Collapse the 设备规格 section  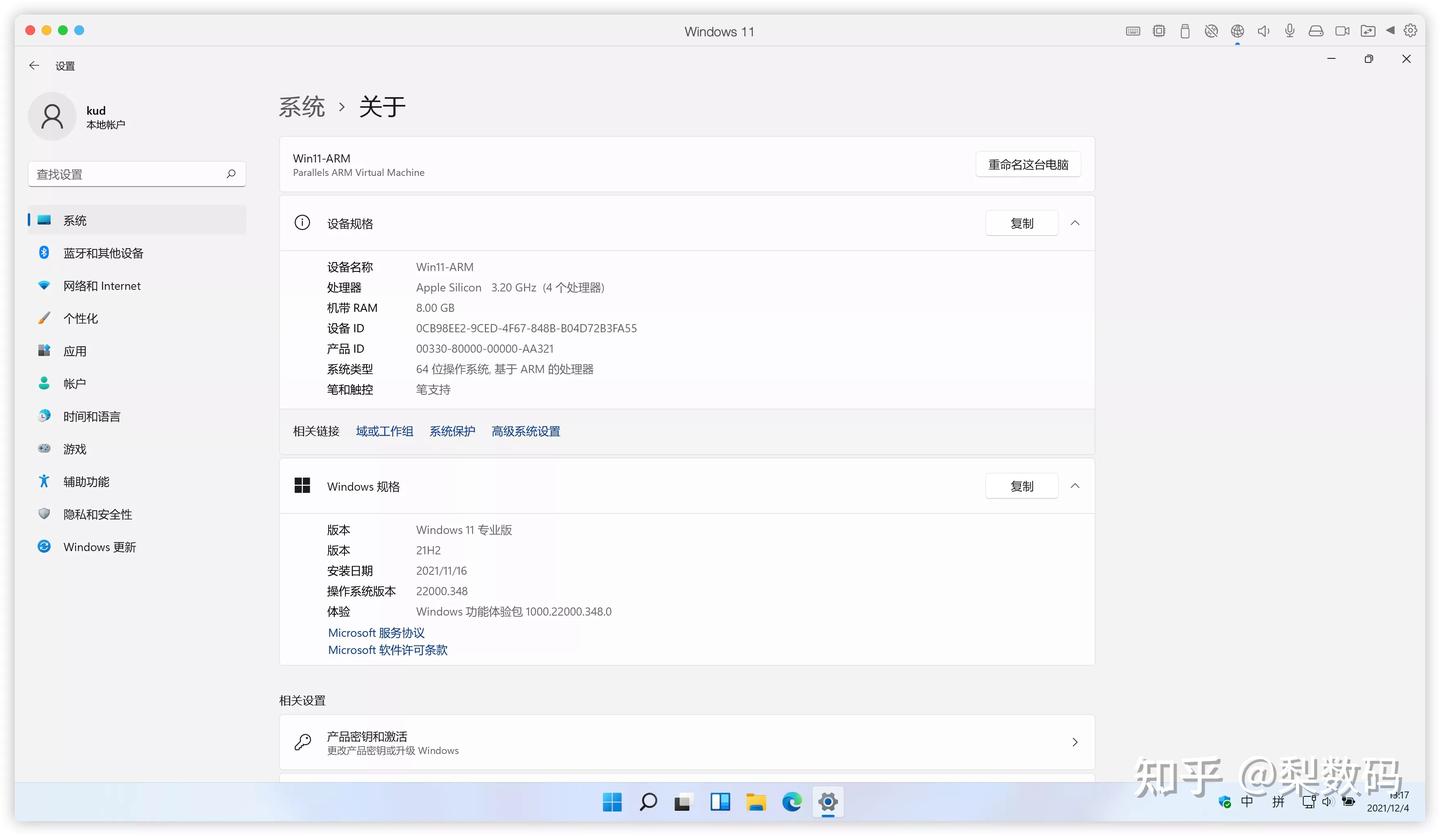[1074, 223]
